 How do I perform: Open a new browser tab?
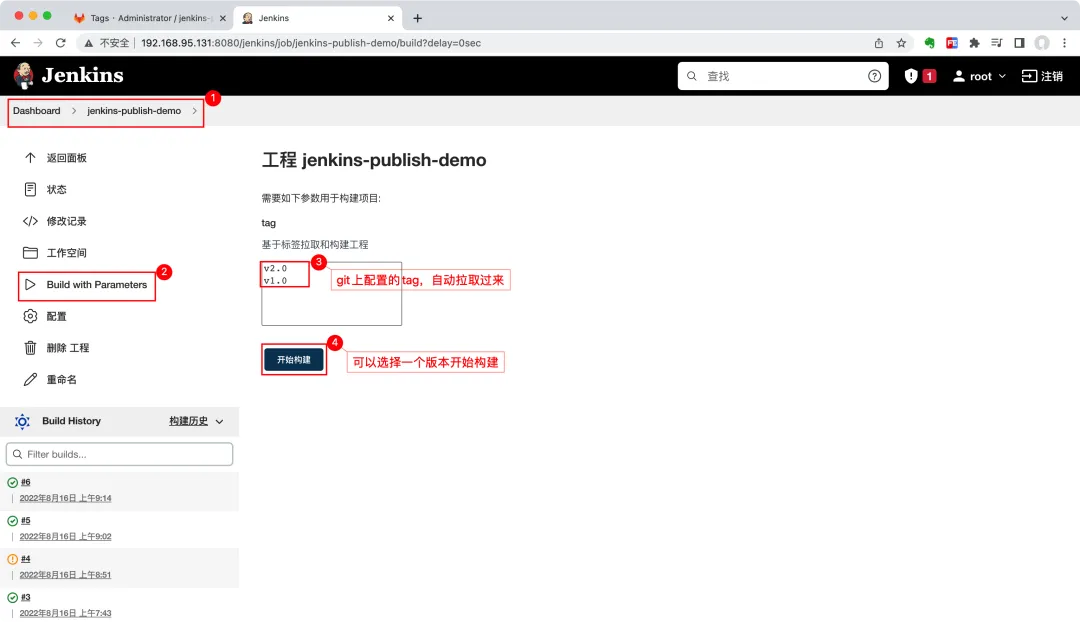417,19
